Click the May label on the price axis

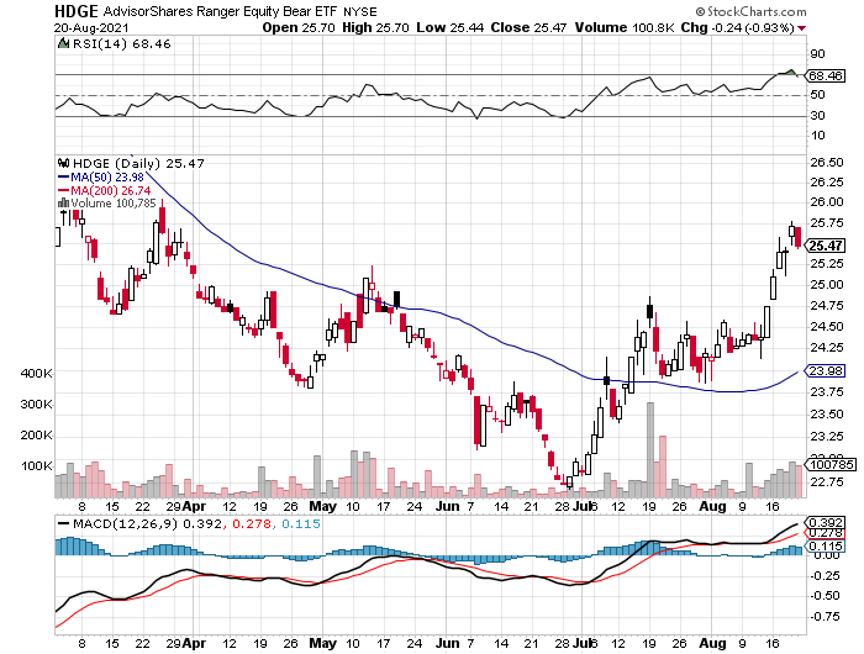(x=323, y=506)
